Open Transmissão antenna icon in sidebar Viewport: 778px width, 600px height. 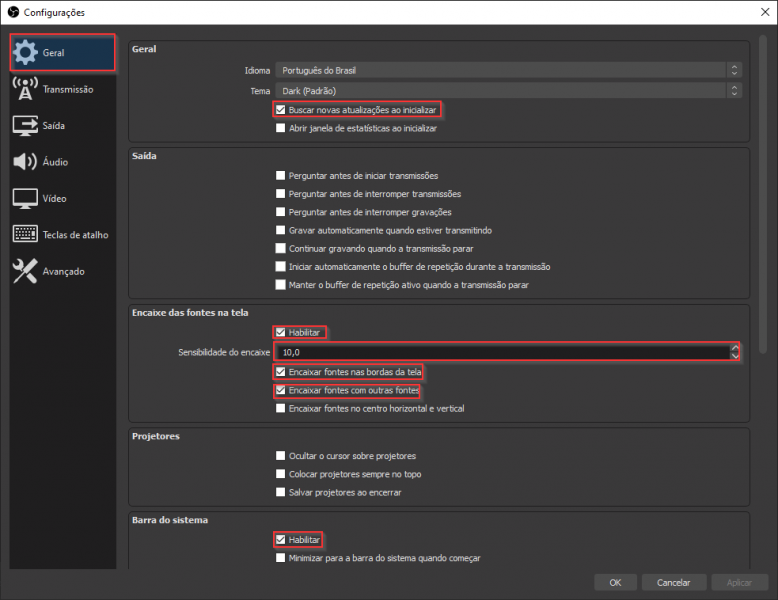(26, 89)
